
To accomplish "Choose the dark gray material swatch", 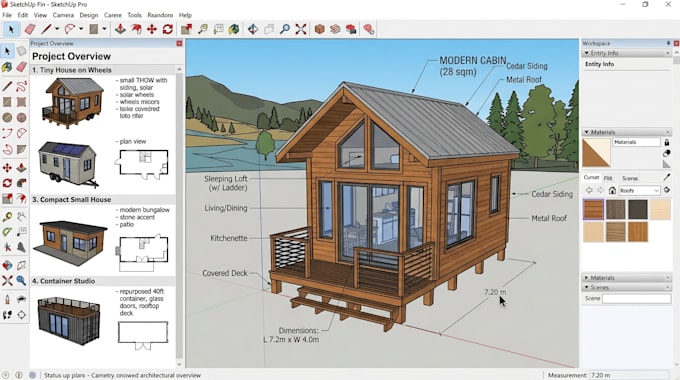I will [x=638, y=209].
